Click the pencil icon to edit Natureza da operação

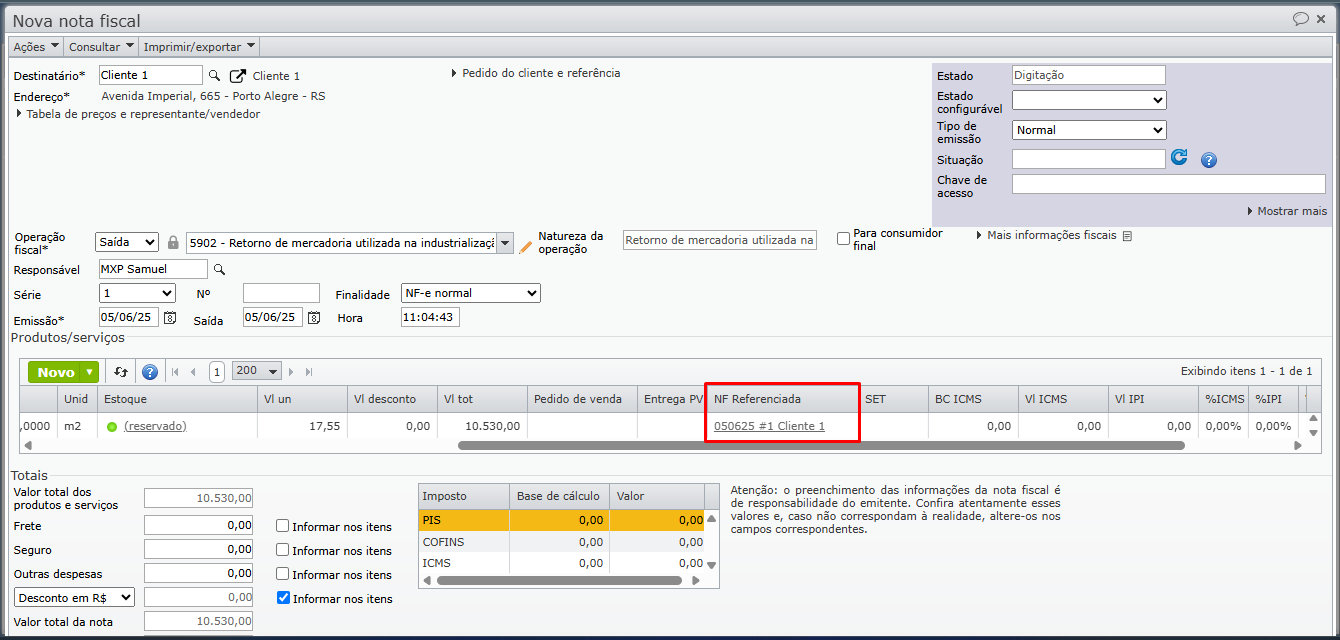coord(526,245)
